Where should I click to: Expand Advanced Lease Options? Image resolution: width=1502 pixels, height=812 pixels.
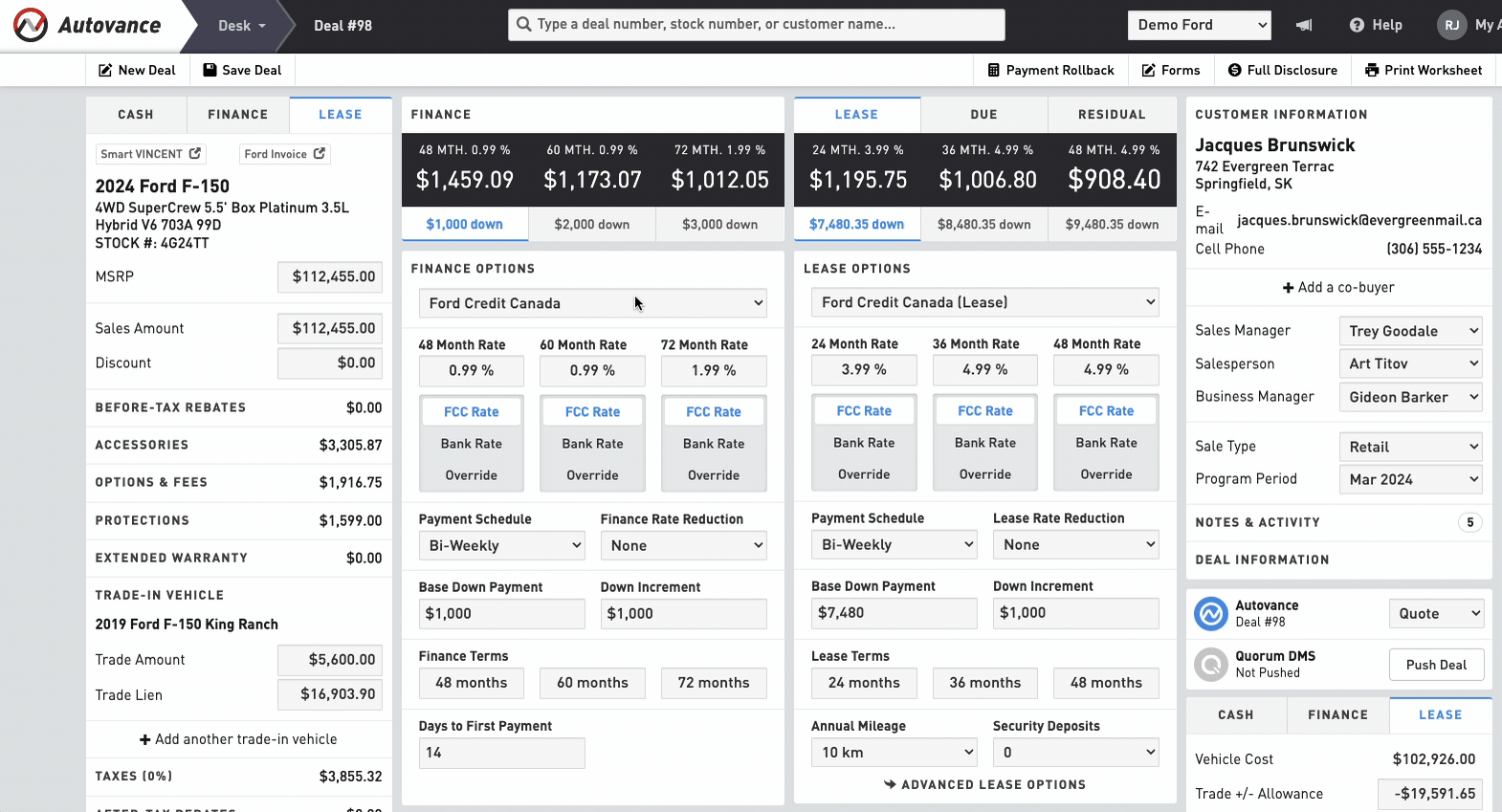coord(984,784)
